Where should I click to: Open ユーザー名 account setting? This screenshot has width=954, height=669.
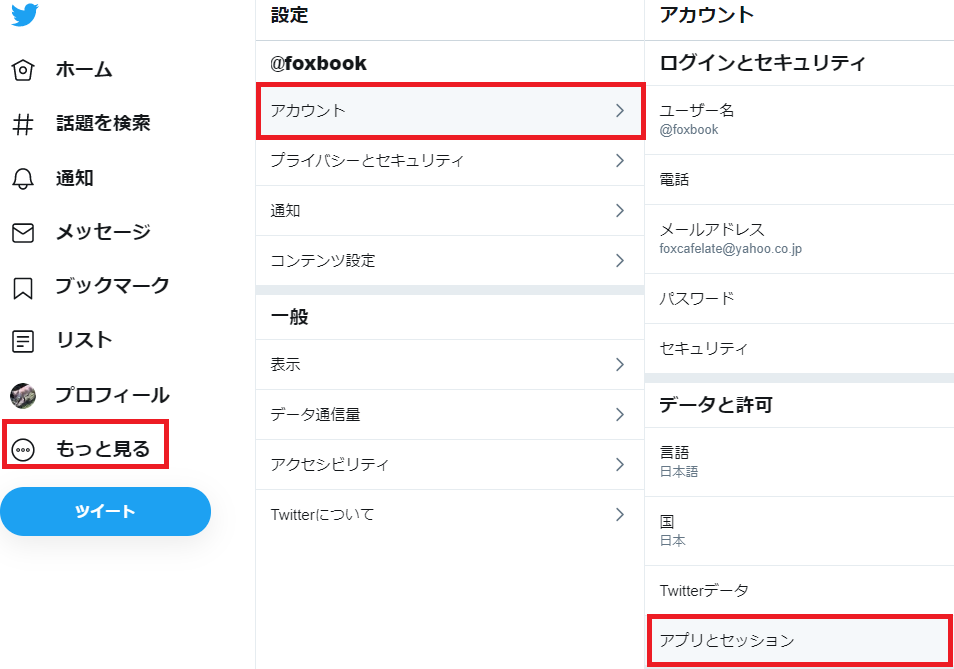[x=799, y=120]
